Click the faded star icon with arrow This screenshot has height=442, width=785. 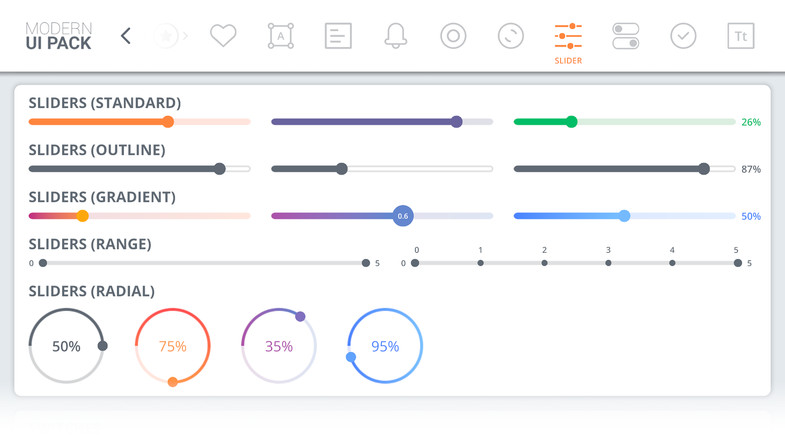pos(170,36)
